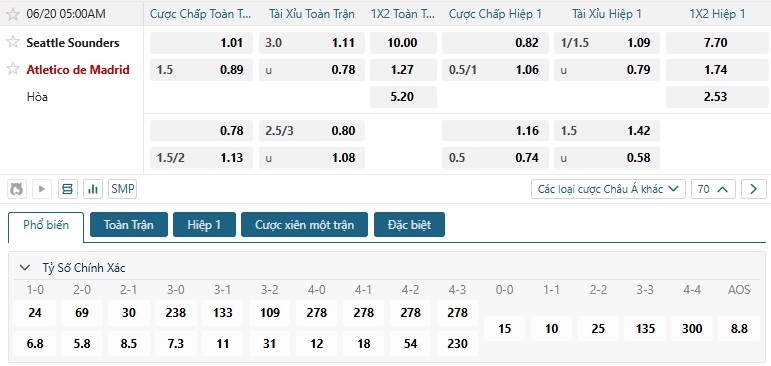Pick AOS correct score odds 8.8
Viewport: 771px width, 366px height.
coord(739,329)
